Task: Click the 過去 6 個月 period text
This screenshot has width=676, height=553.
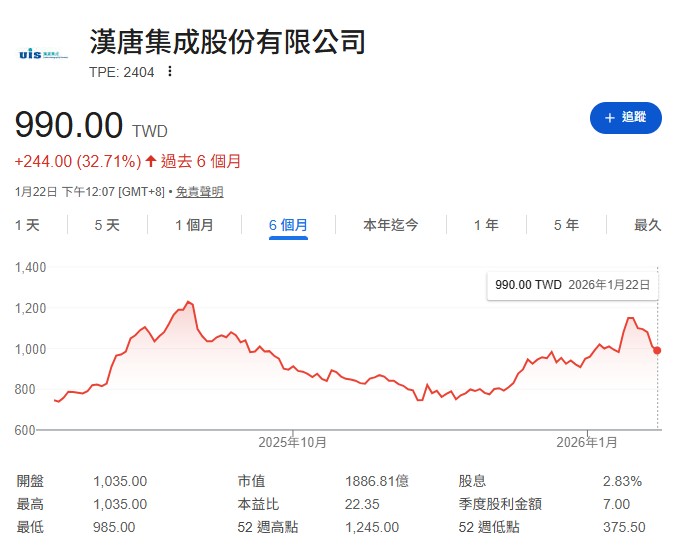Action: click(x=201, y=162)
